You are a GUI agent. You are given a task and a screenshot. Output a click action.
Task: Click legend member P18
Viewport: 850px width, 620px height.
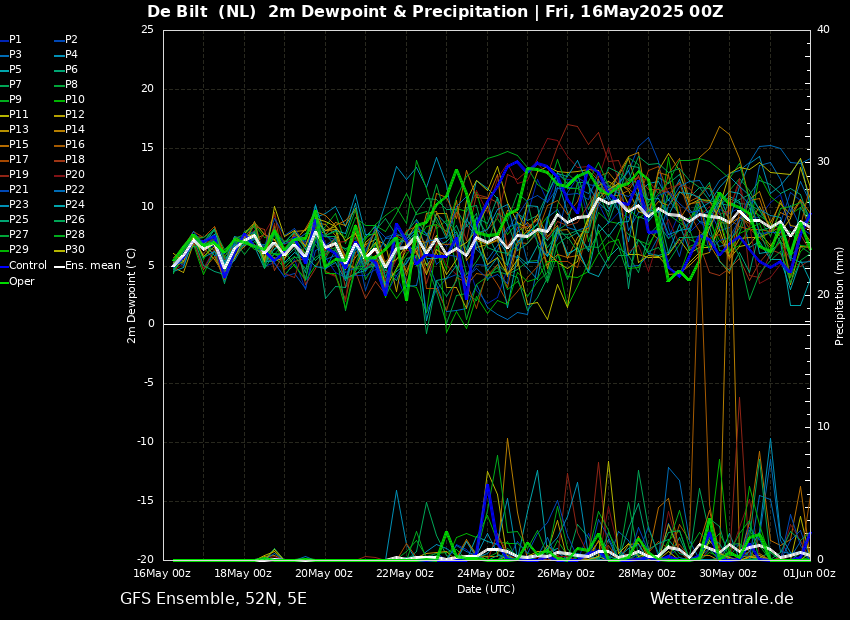pos(69,159)
